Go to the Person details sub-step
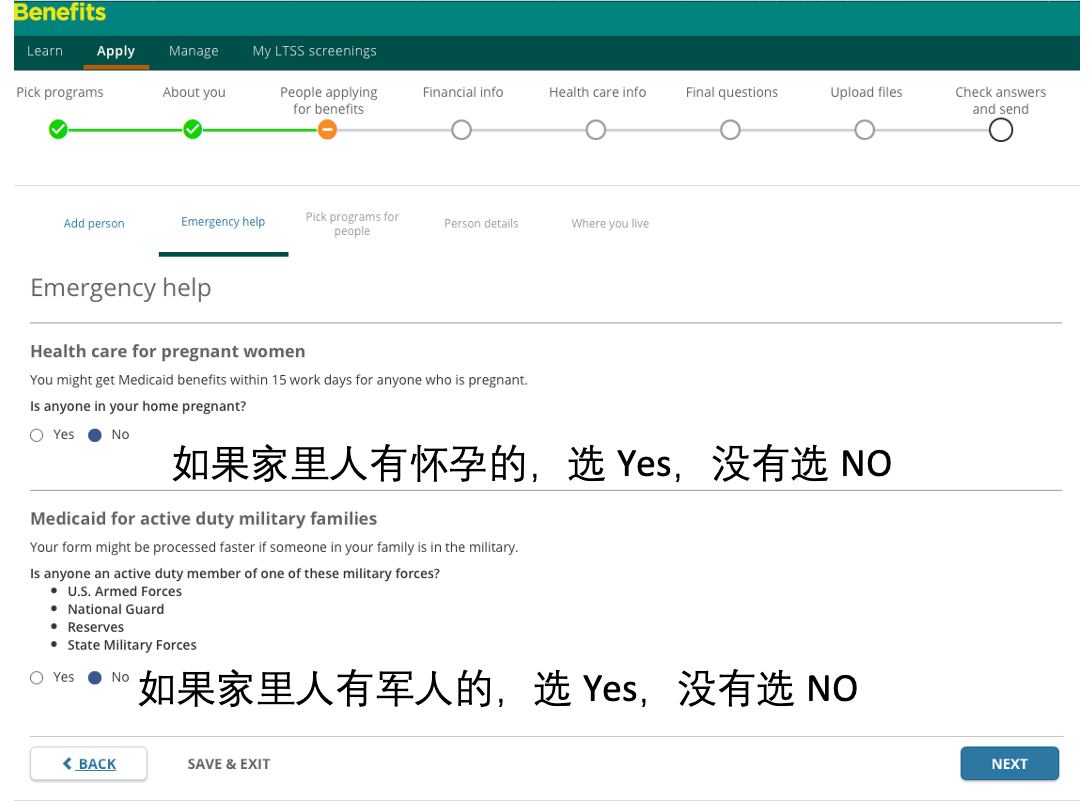The image size is (1091, 803). 481,223
